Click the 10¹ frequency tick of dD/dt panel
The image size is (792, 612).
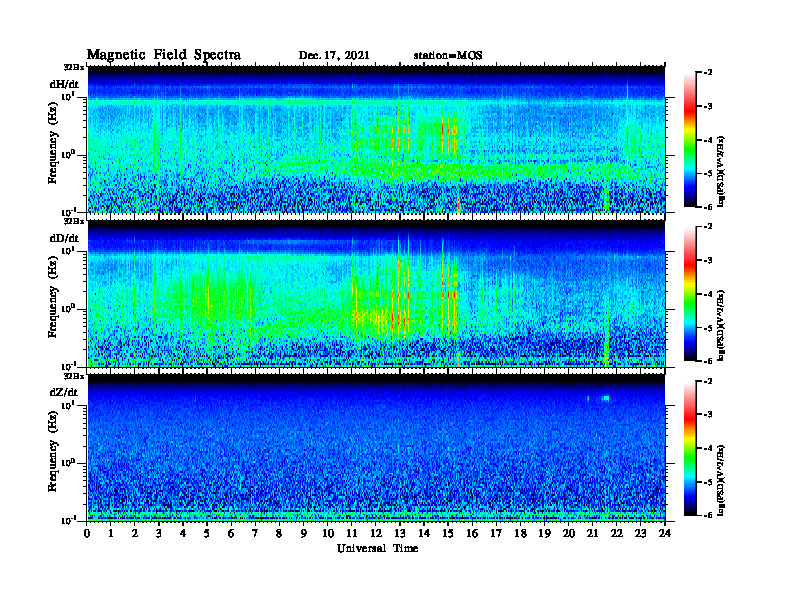68,250
